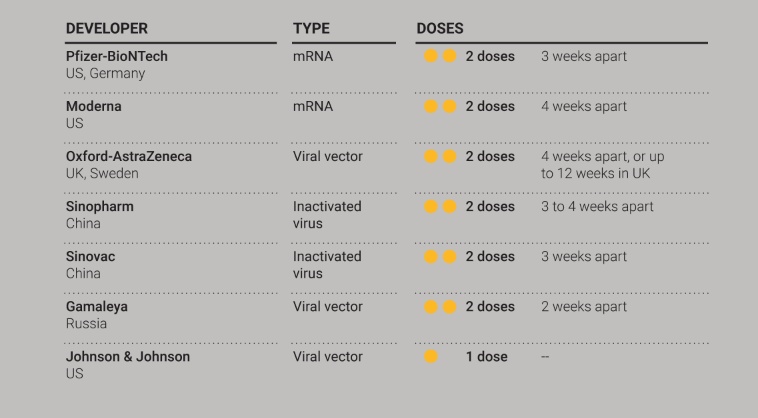Click the single yellow dot for Johnson & Johnson
This screenshot has width=758, height=418.
coord(431,357)
